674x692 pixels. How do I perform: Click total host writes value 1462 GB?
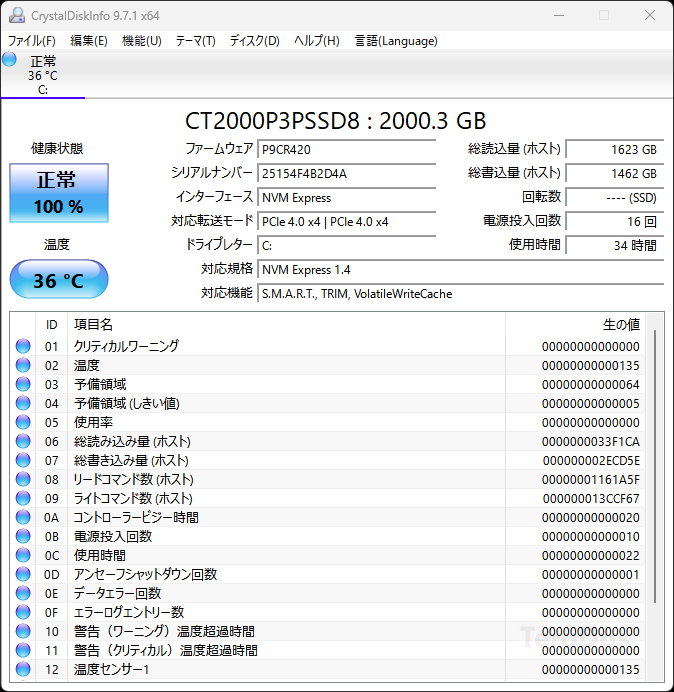[614, 173]
